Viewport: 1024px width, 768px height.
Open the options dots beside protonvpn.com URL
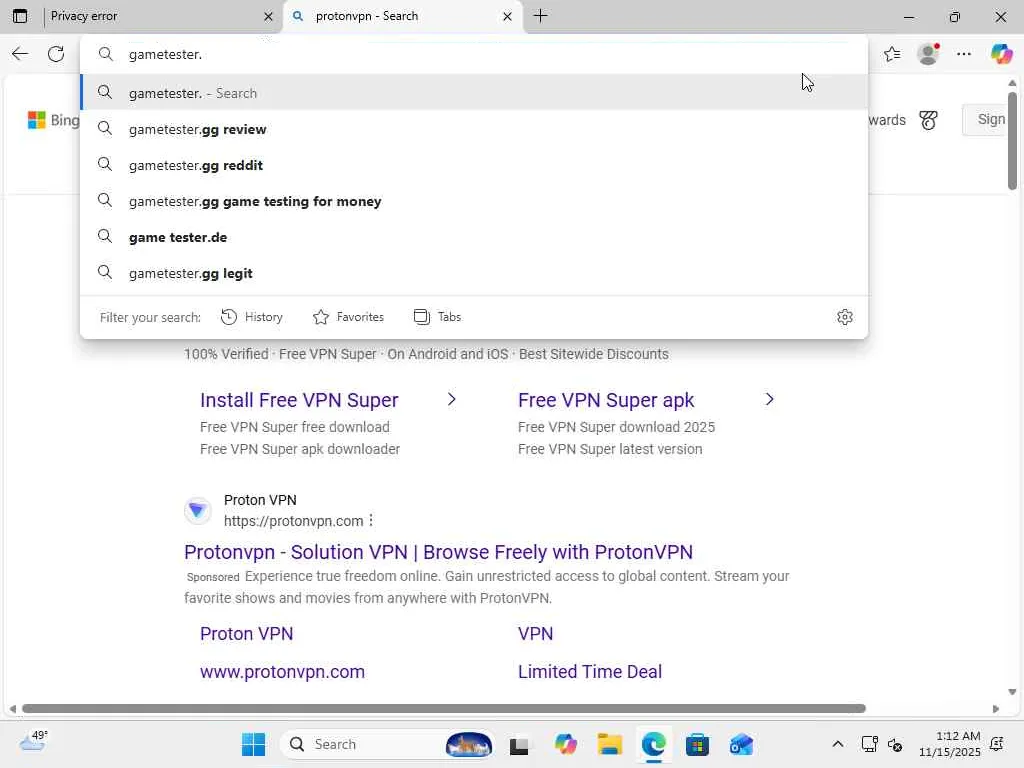tap(371, 520)
